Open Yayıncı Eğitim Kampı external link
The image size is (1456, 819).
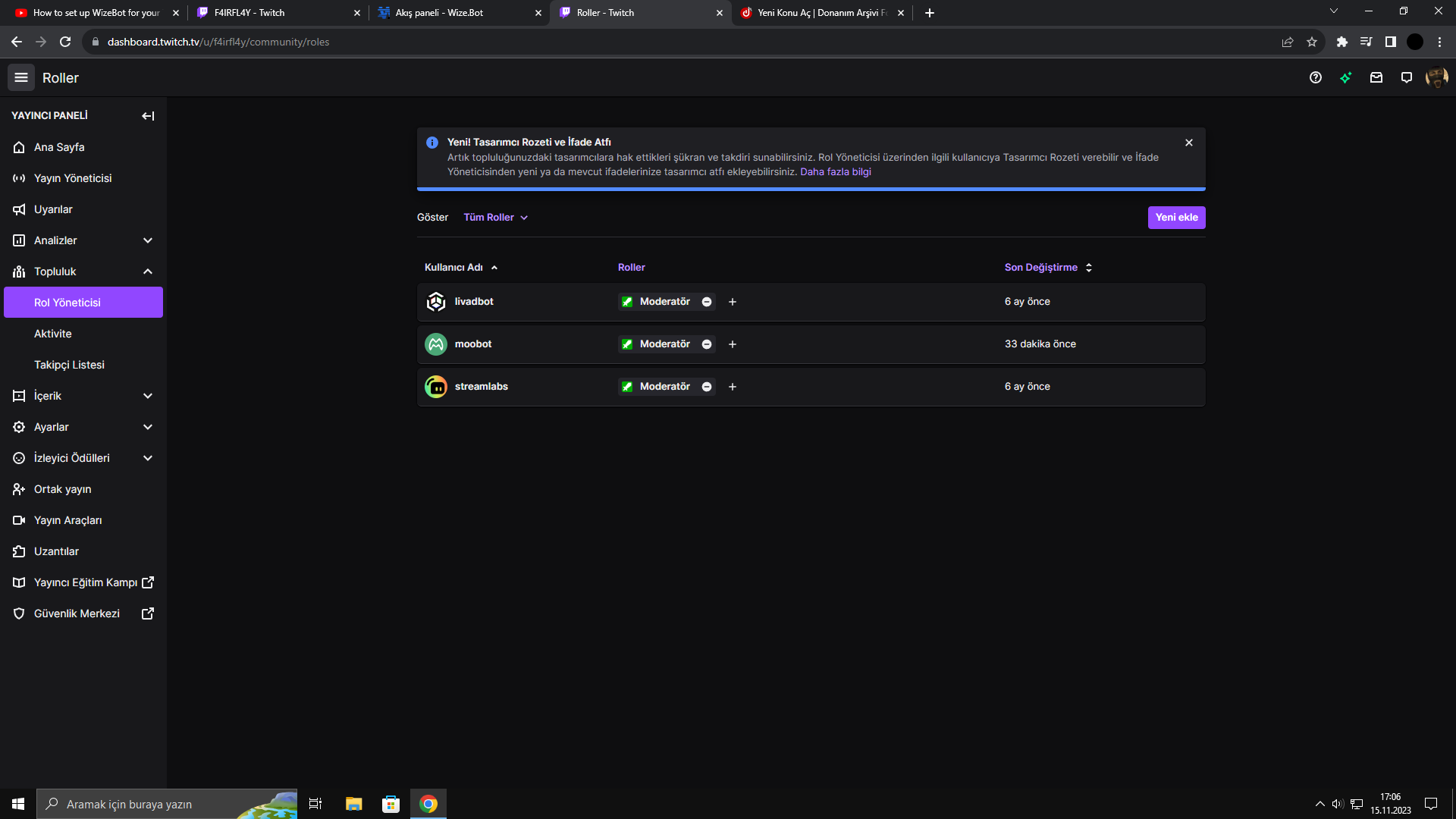[83, 582]
